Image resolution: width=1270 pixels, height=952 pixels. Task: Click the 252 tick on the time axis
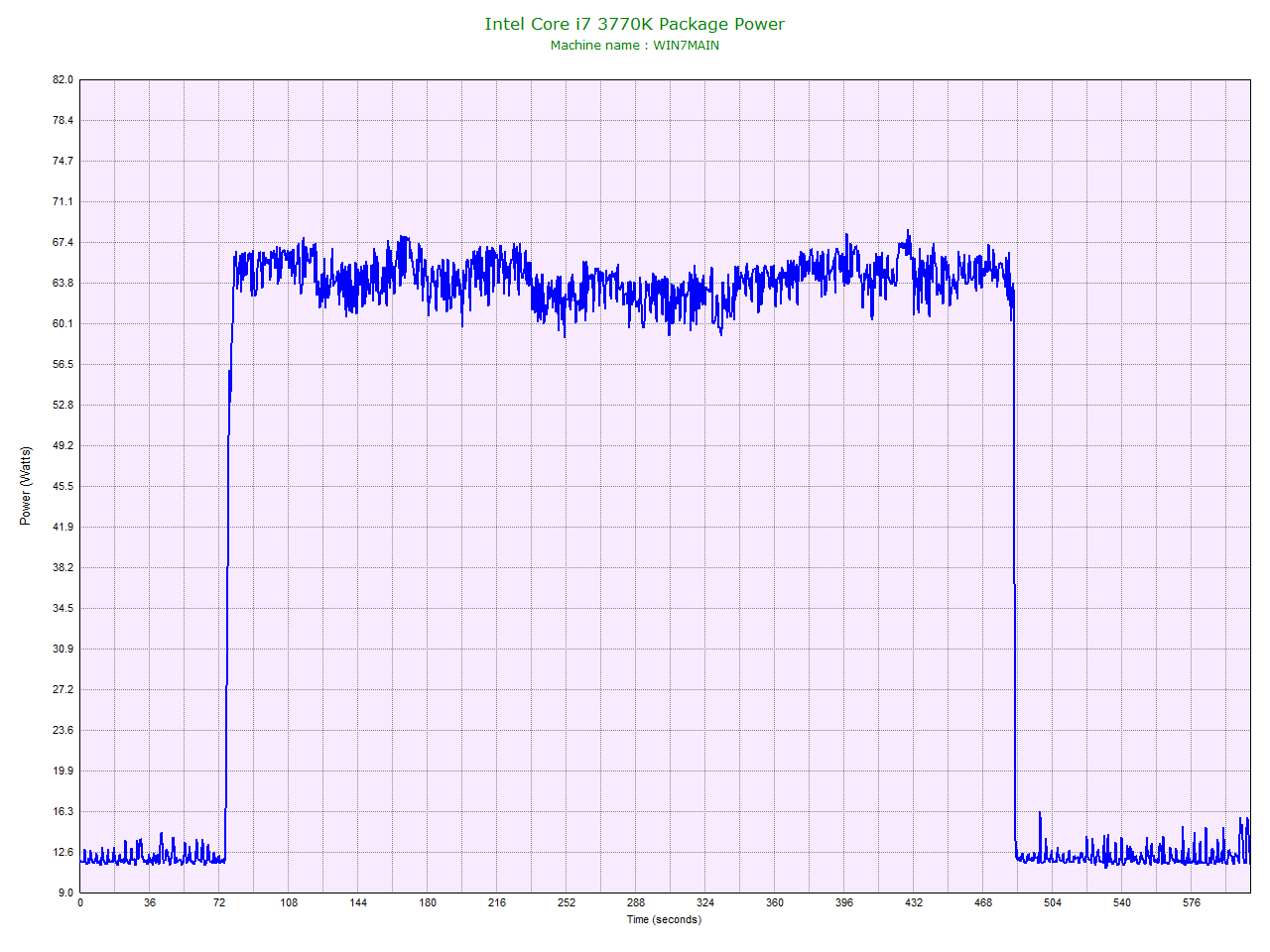tap(567, 902)
